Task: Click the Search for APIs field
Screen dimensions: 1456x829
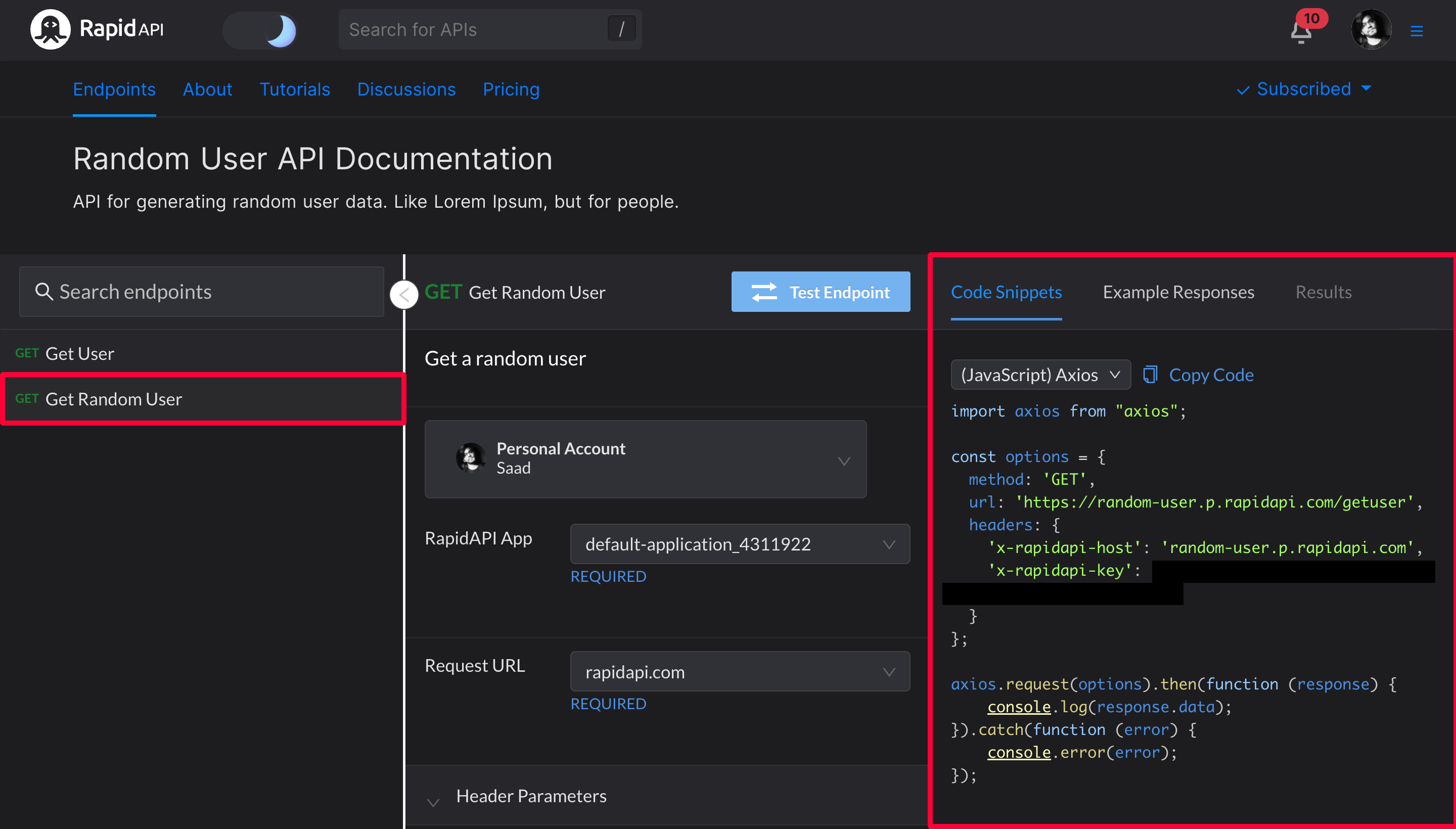Action: [473, 29]
